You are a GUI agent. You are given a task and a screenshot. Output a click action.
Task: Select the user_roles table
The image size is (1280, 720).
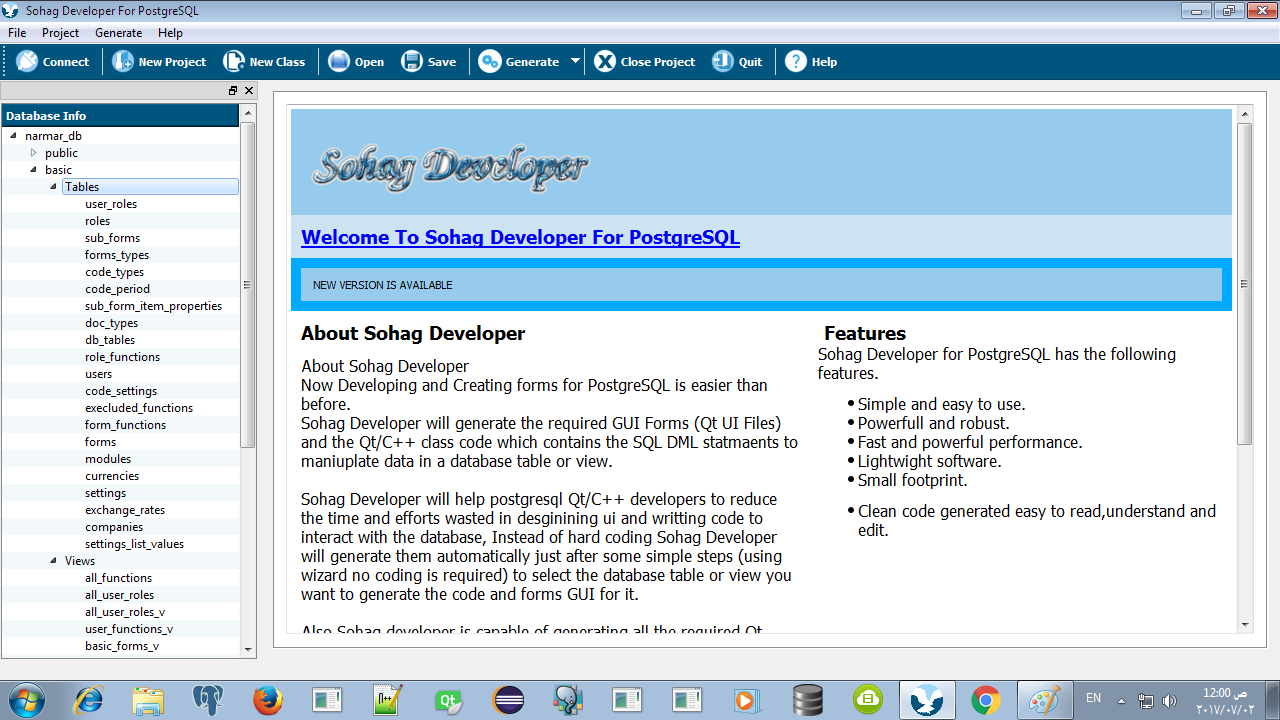[x=111, y=204]
